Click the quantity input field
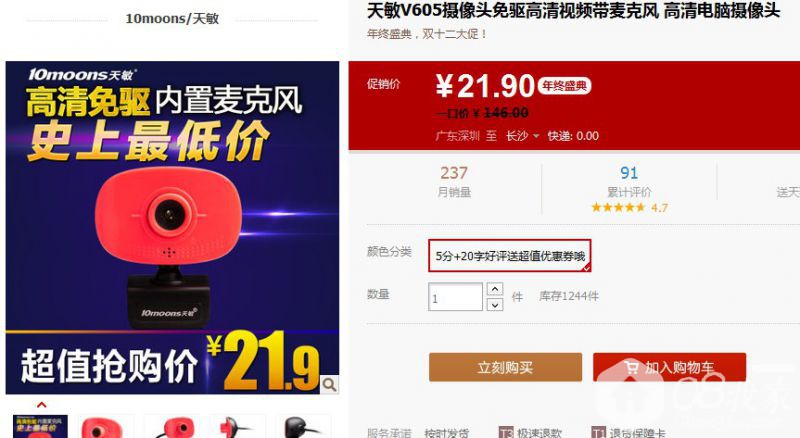 click(x=455, y=297)
